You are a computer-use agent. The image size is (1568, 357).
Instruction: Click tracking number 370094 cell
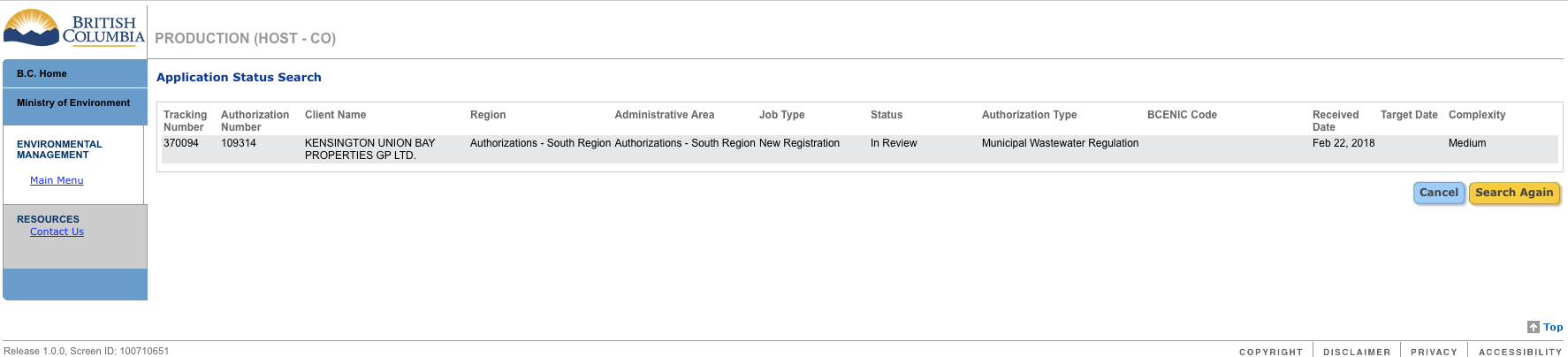pos(181,143)
